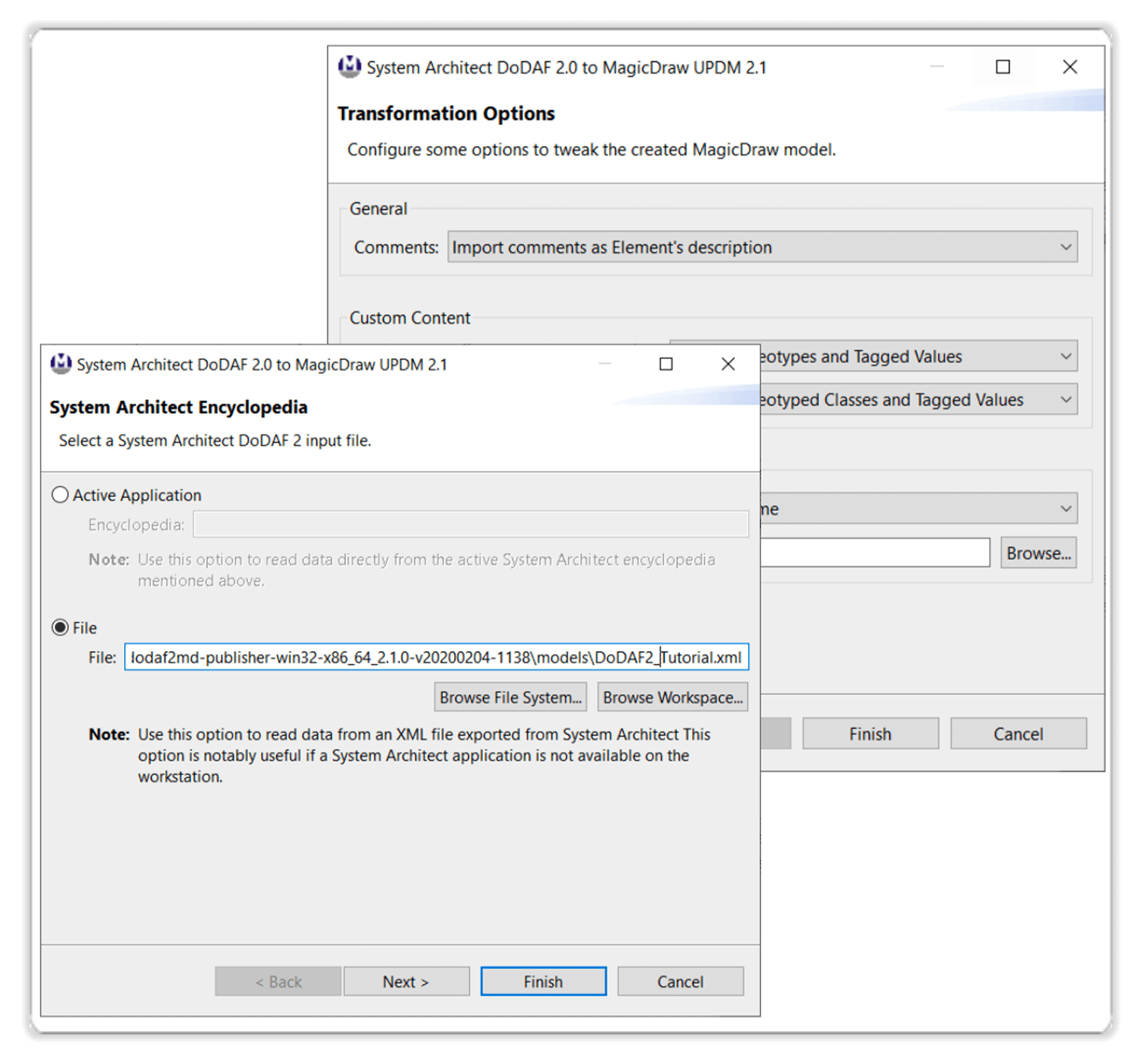Click the text field beside Browse... button
The width and height of the screenshot is (1146, 1064).
[875, 552]
